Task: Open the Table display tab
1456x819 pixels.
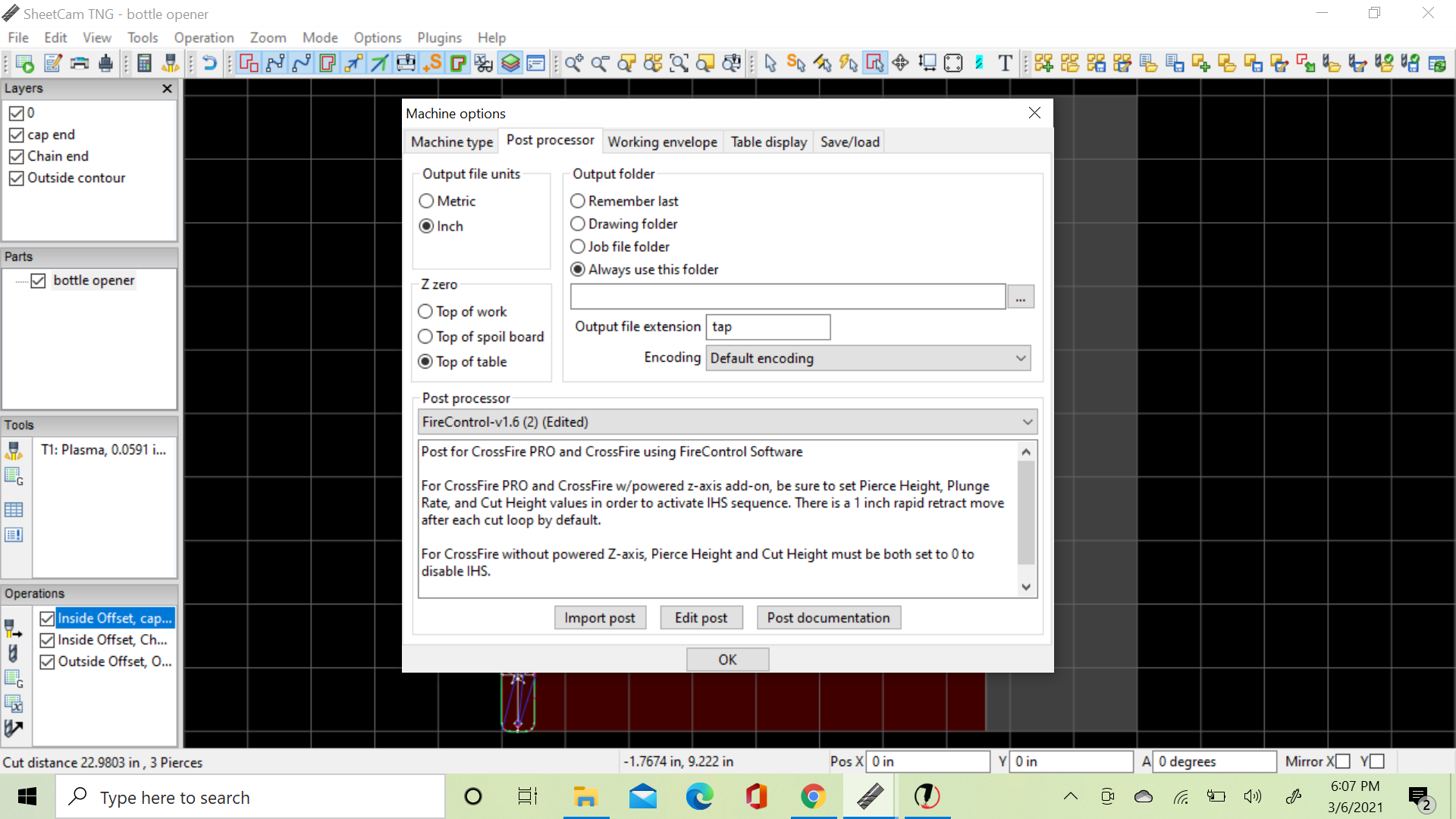Action: 768,142
